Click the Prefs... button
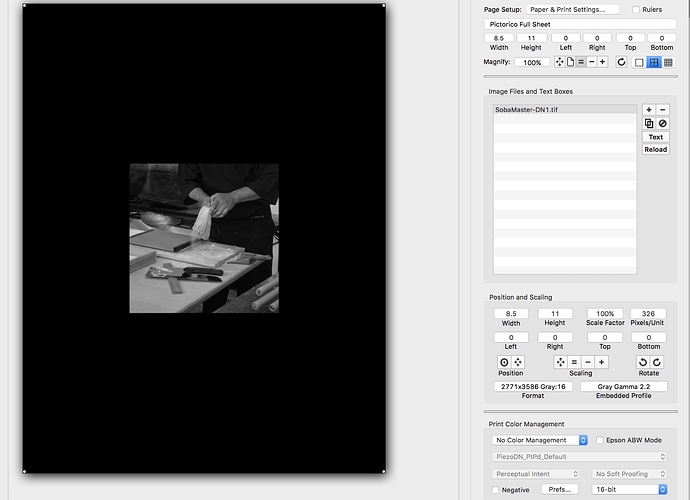 559,490
